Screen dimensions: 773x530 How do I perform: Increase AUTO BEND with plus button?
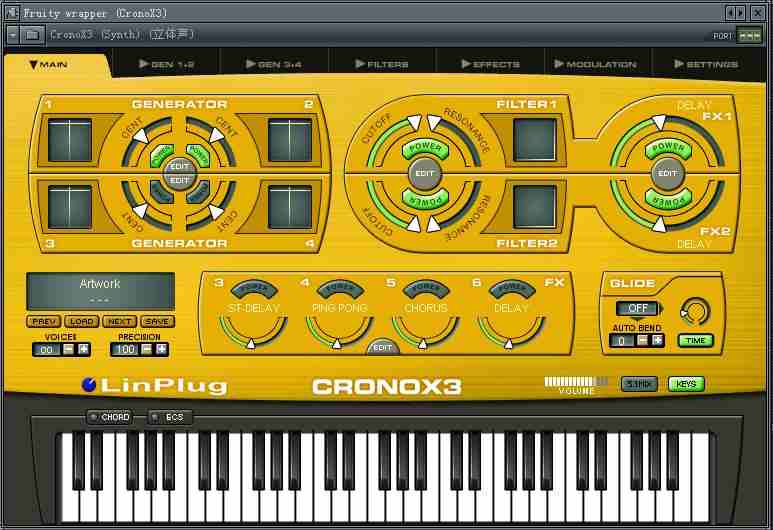657,340
